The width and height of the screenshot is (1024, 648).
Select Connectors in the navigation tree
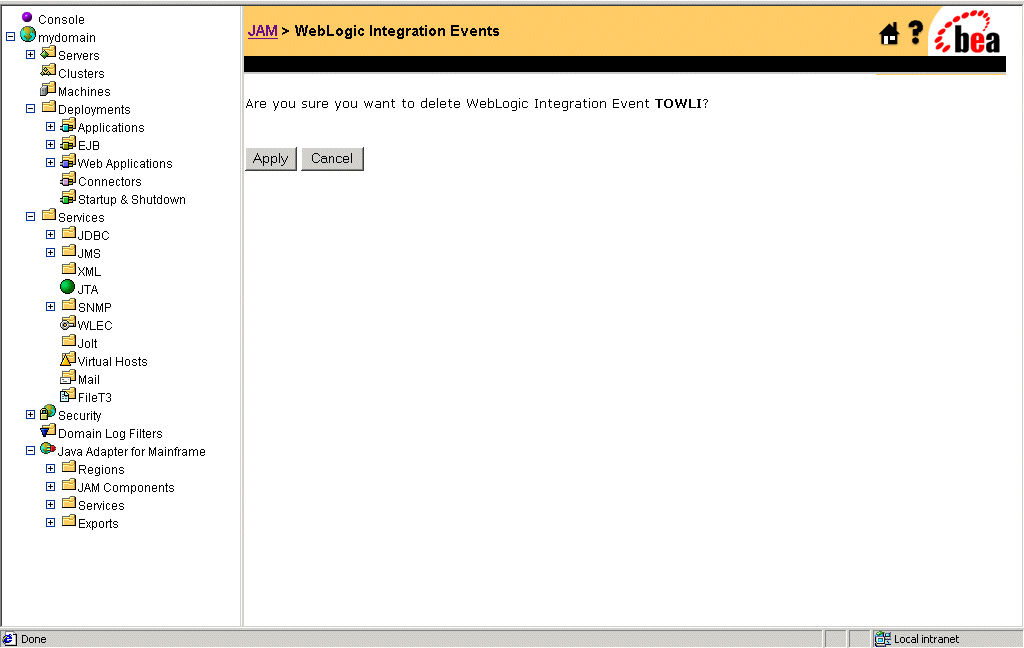pyautogui.click(x=110, y=182)
